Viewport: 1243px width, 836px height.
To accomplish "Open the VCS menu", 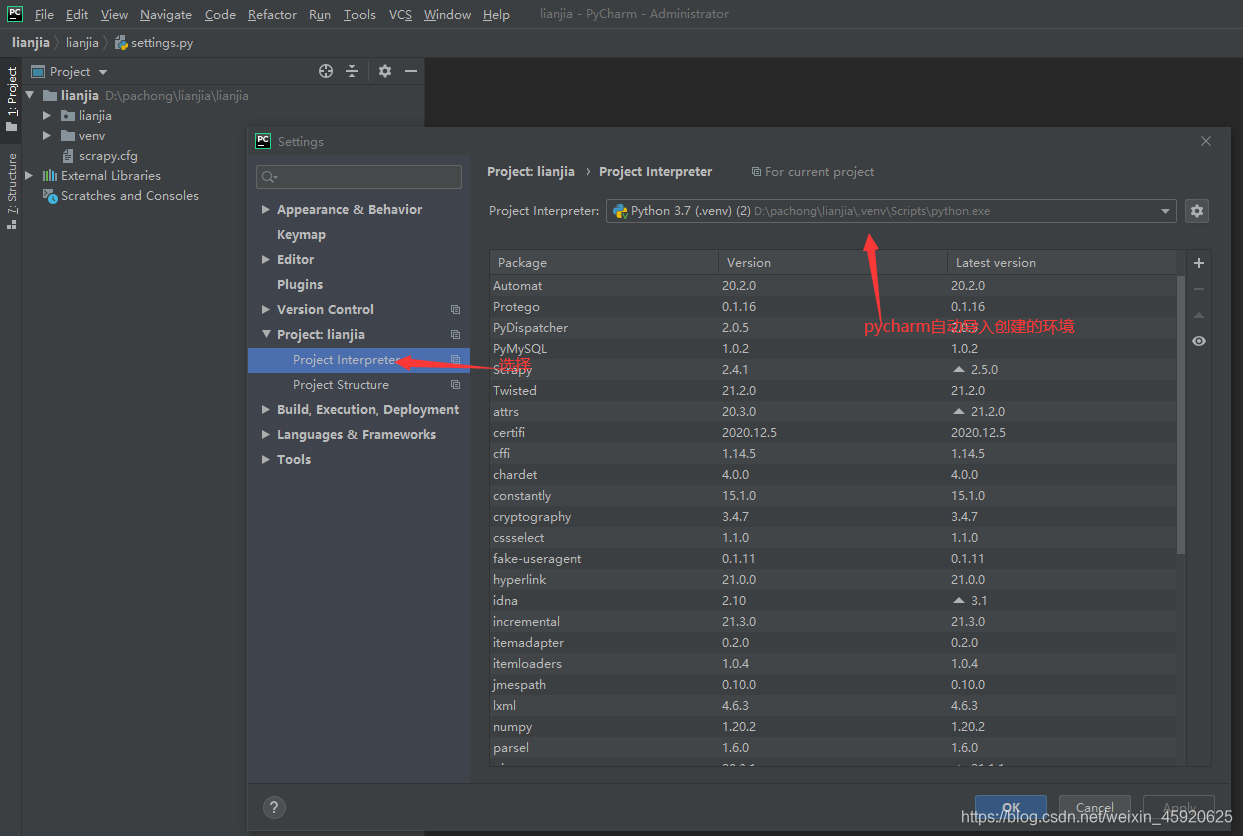I will click(400, 15).
